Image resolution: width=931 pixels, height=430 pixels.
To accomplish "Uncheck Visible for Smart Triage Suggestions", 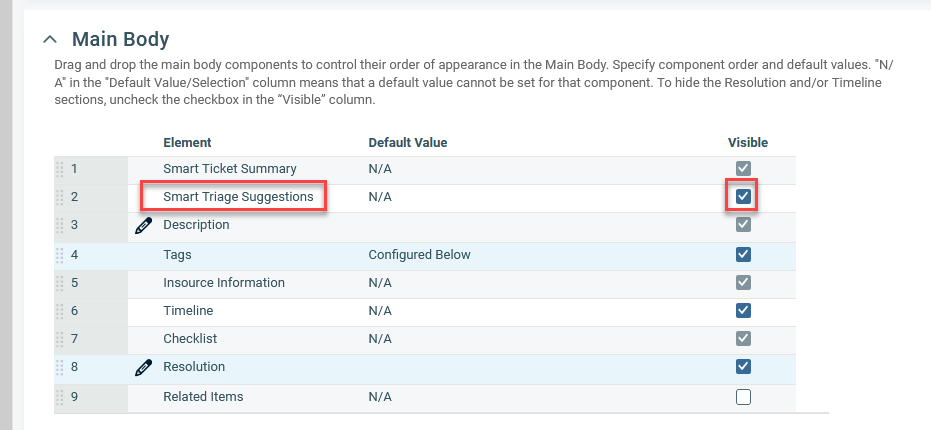I will click(x=742, y=197).
